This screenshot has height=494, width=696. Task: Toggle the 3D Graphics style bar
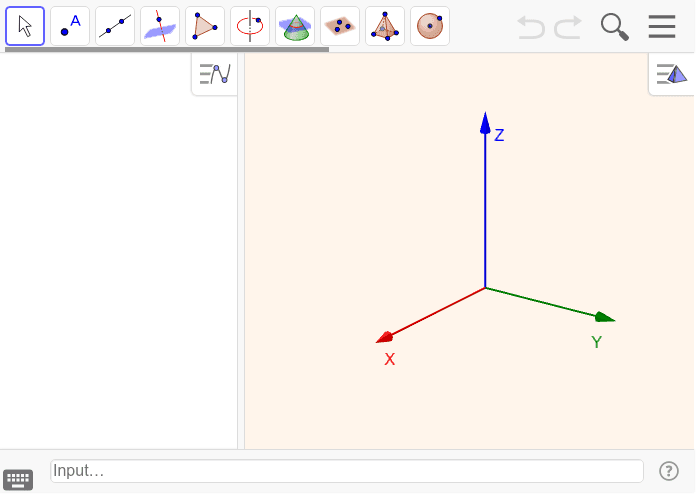(672, 74)
